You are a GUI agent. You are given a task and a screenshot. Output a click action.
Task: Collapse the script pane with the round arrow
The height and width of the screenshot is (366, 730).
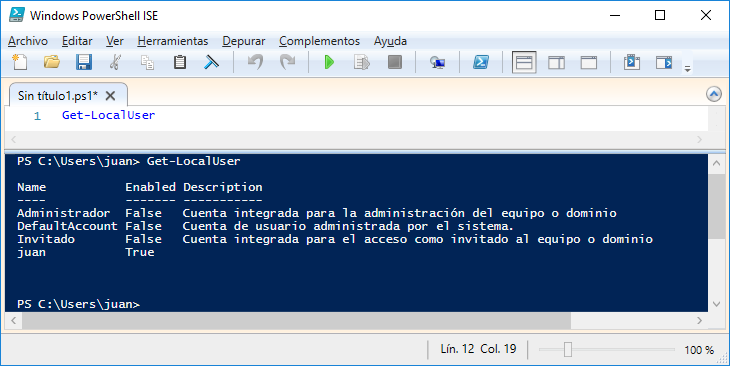[714, 94]
